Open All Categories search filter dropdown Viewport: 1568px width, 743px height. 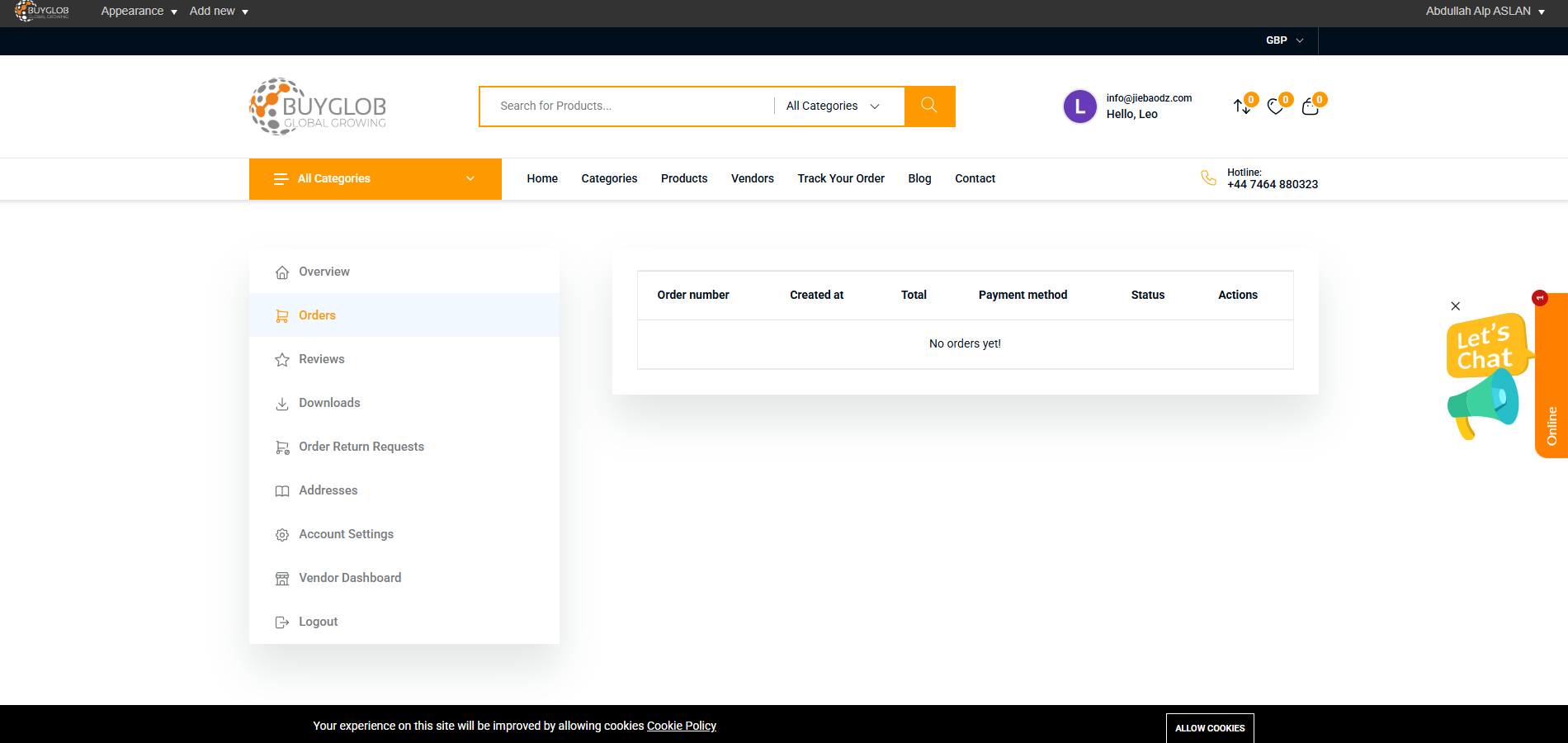833,106
